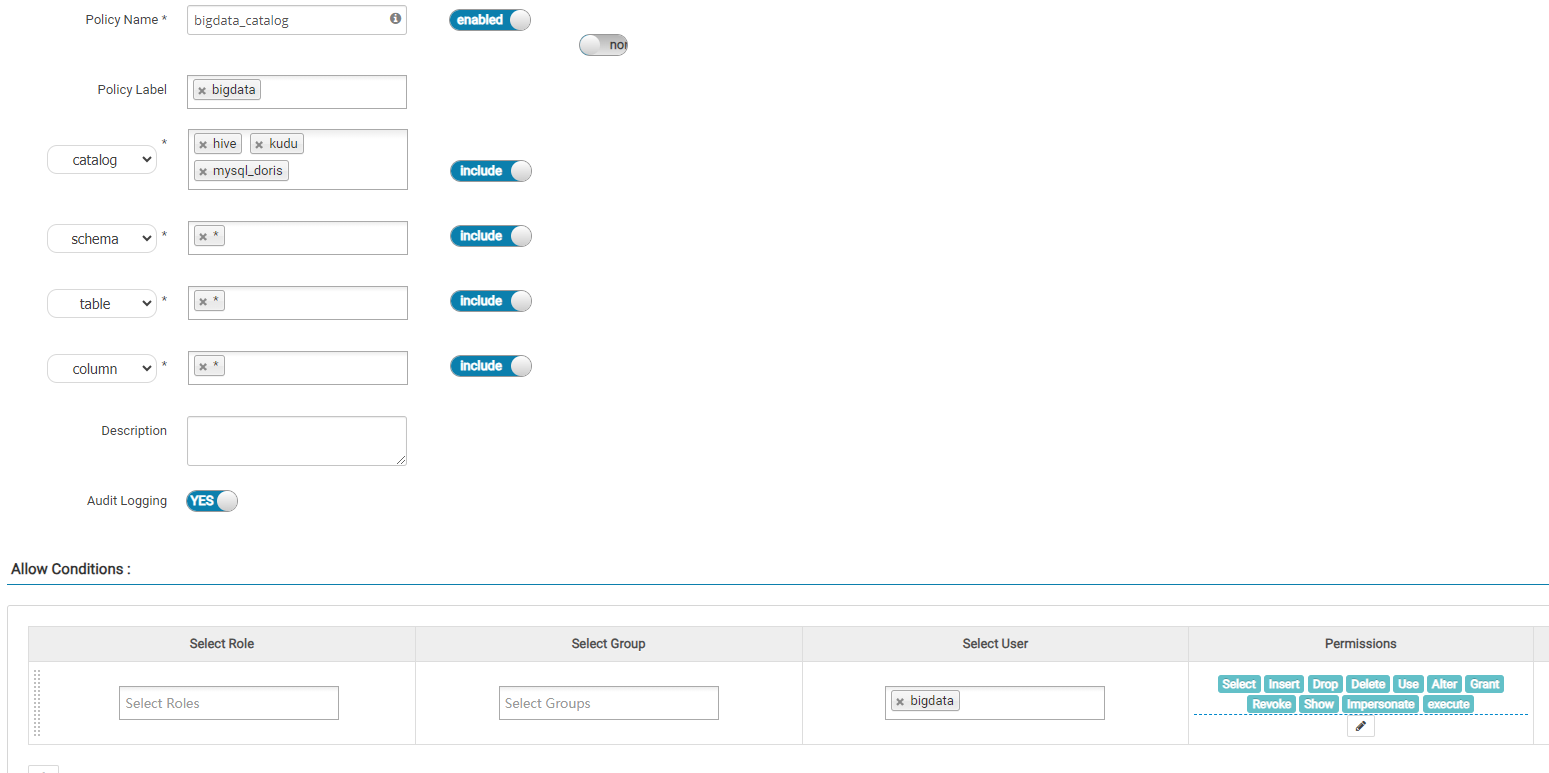Screen dimensions: 1549x773
Task: Open the catalog resource type dropdown
Action: (x=101, y=159)
